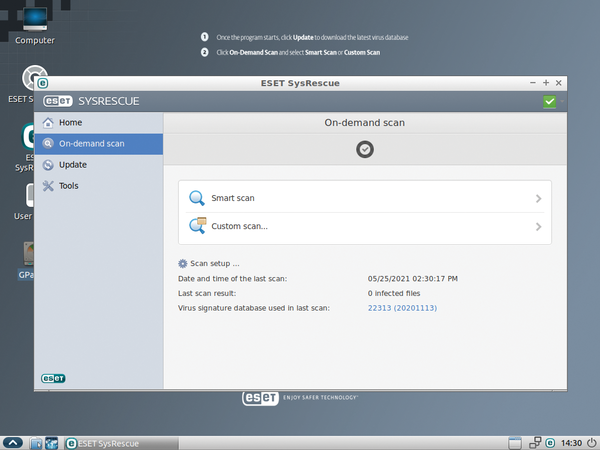Image resolution: width=600 pixels, height=450 pixels.
Task: Click the power button in taskbar
Action: pyautogui.click(x=592, y=443)
